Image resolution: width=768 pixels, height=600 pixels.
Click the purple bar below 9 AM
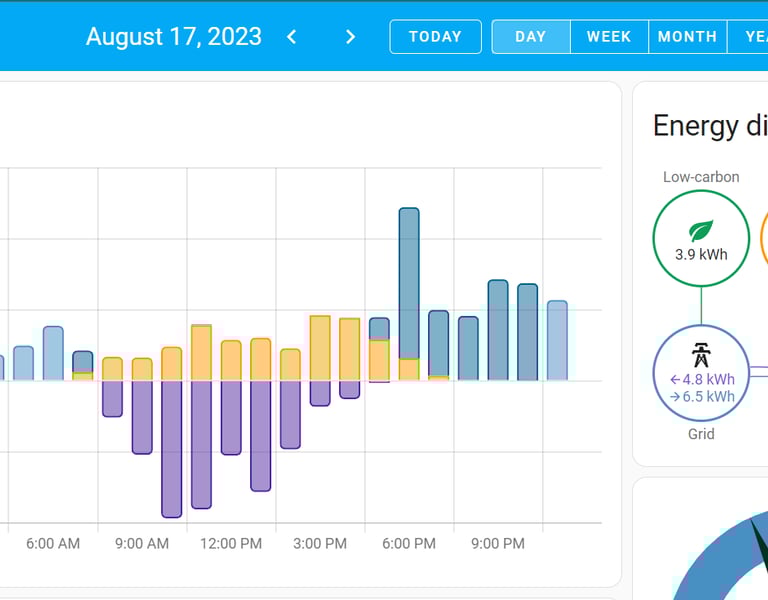(x=142, y=416)
